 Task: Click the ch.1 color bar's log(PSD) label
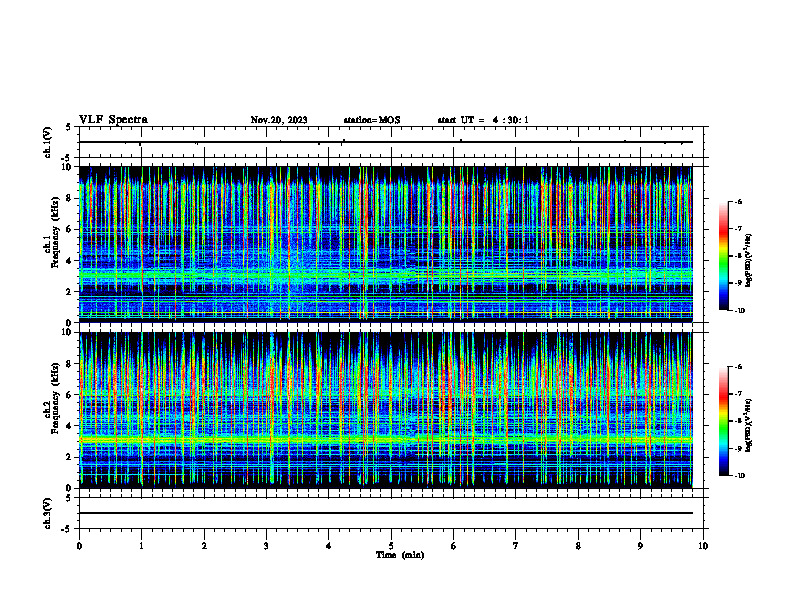749,261
